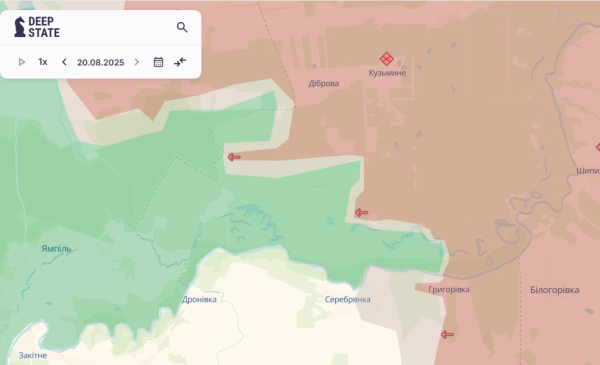Image resolution: width=600 pixels, height=365 pixels.
Task: Click the red arrow north of Серебрянка
Action: tap(362, 212)
